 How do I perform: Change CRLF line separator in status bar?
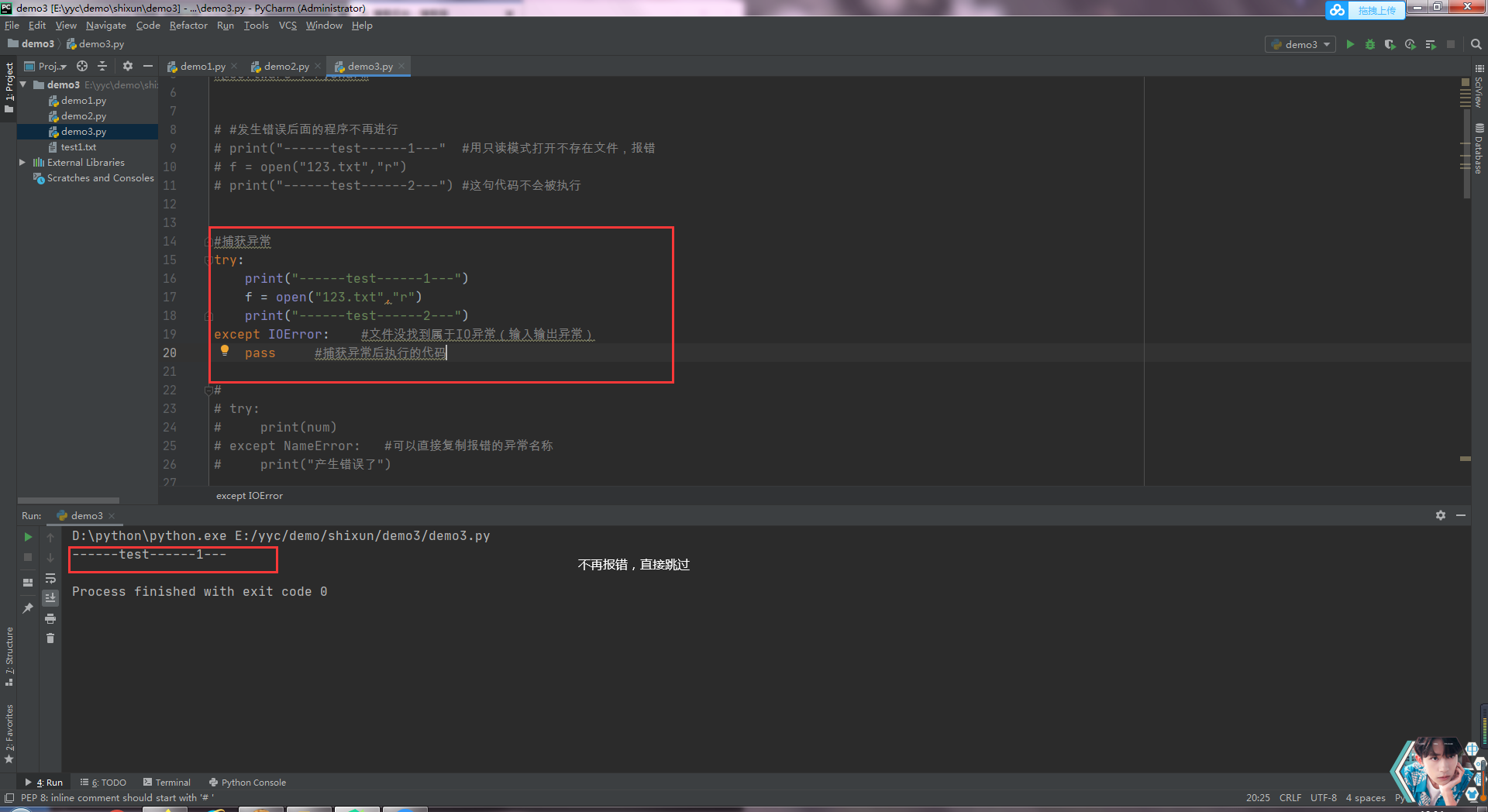(1290, 798)
